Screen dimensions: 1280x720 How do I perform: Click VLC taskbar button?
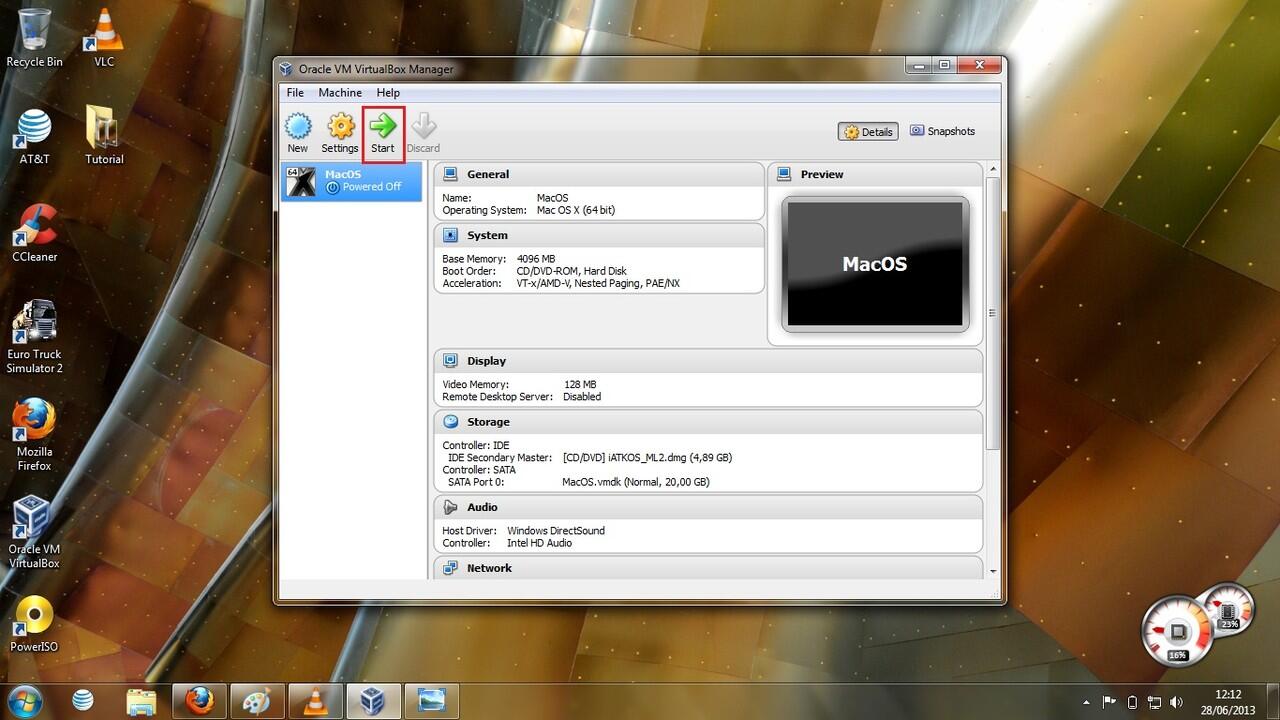tap(315, 700)
